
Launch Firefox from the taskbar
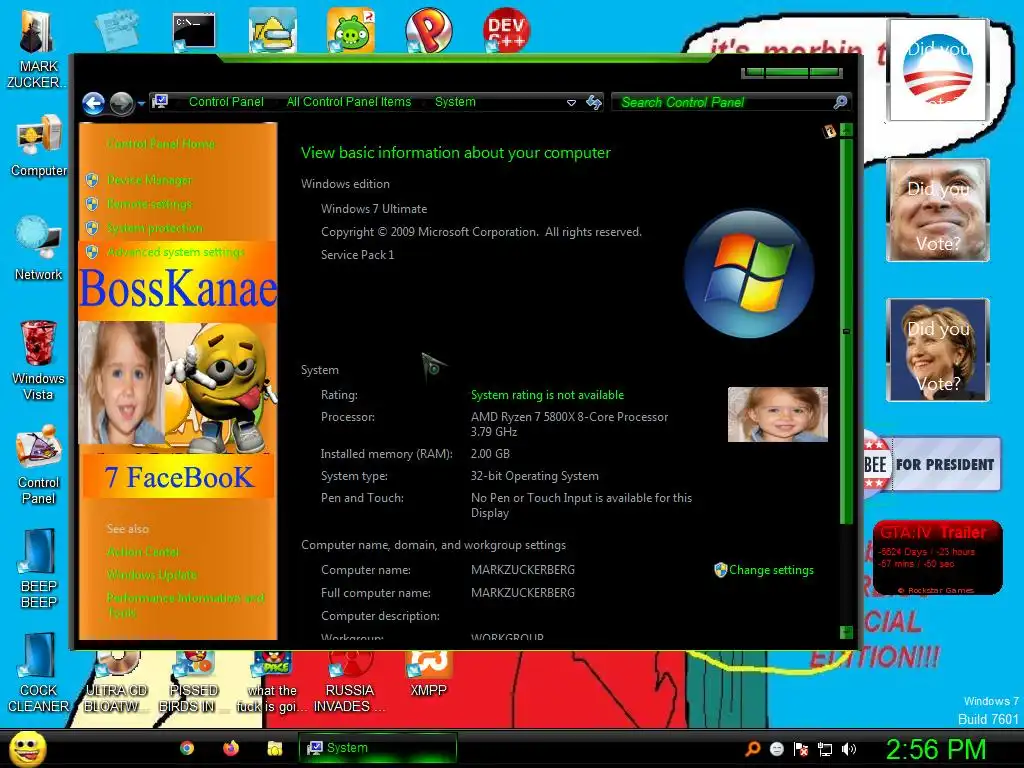(231, 748)
